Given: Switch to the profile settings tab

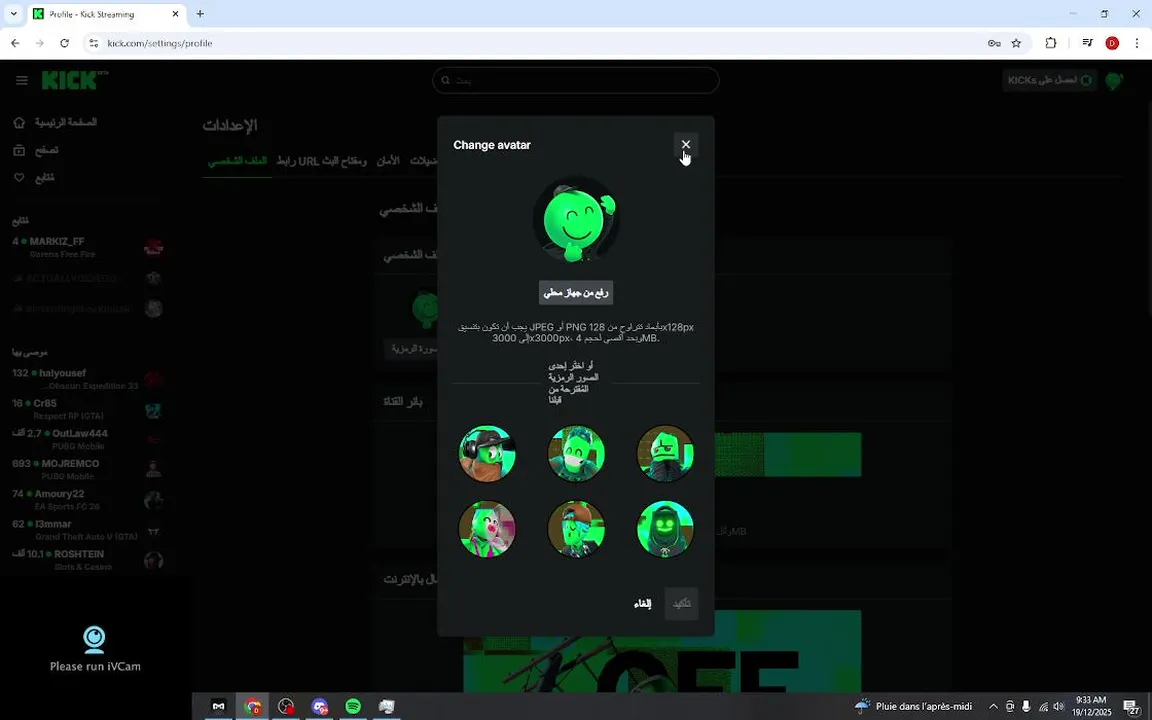Looking at the screenshot, I should (x=237, y=161).
